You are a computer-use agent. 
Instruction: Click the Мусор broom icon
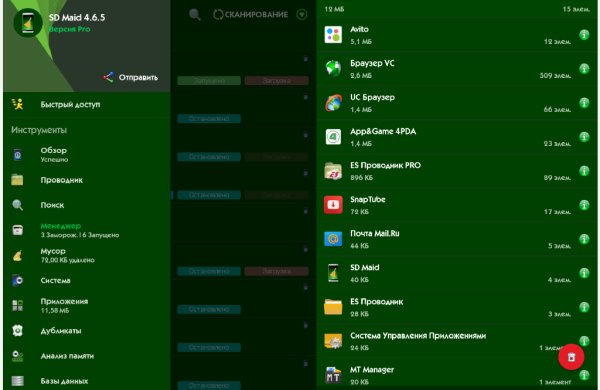coord(18,255)
